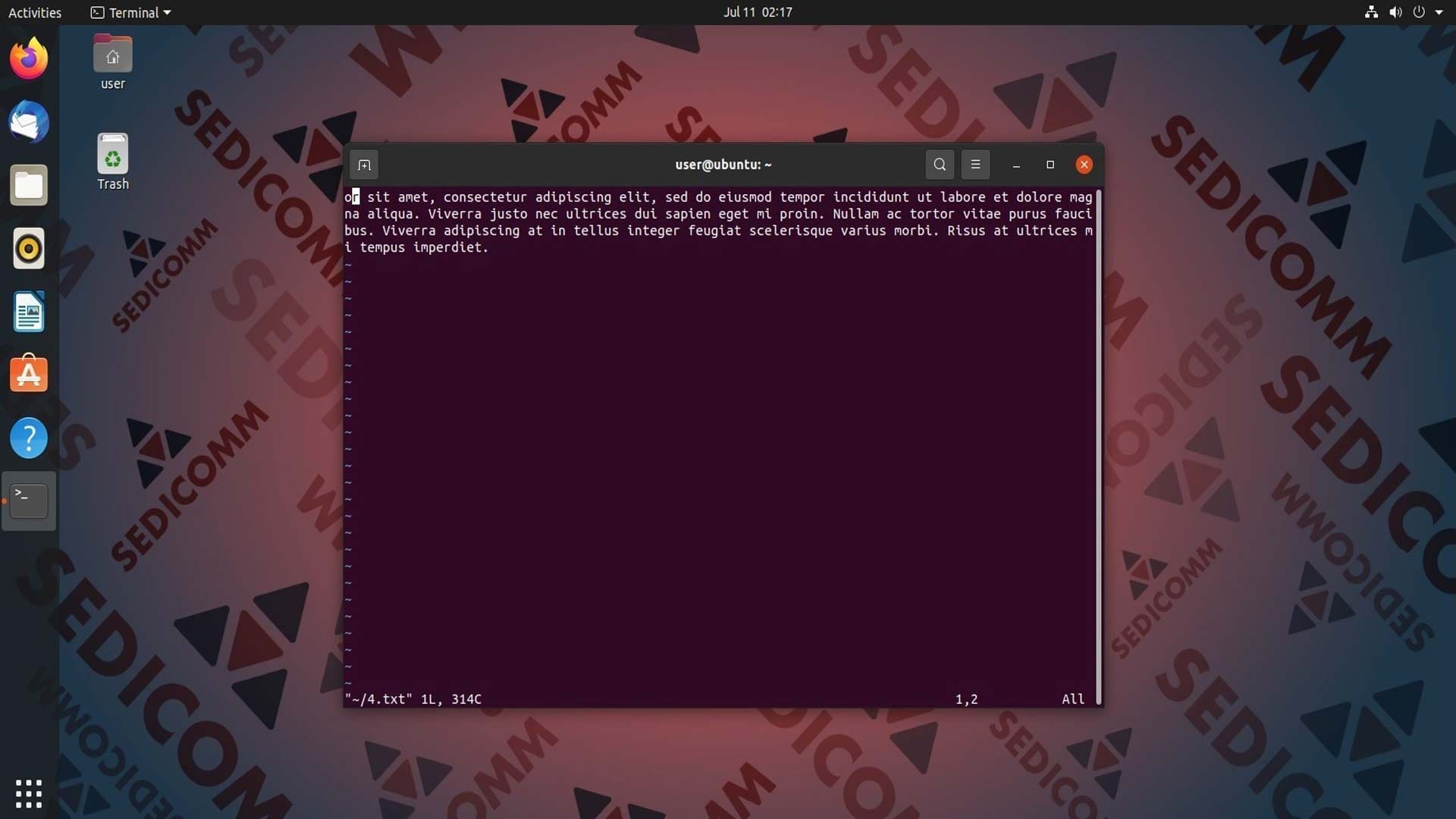
Task: Click the "user@ubuntu: ~" window title
Action: coord(723,165)
